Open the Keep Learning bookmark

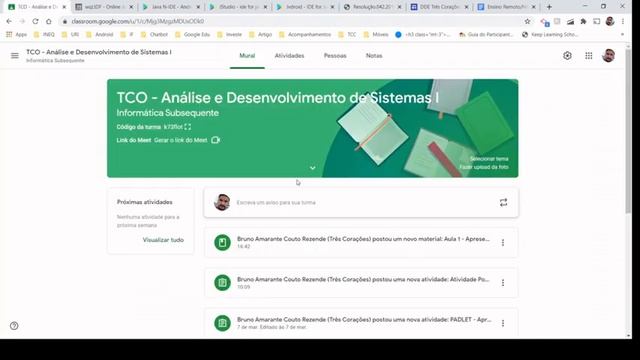point(550,35)
